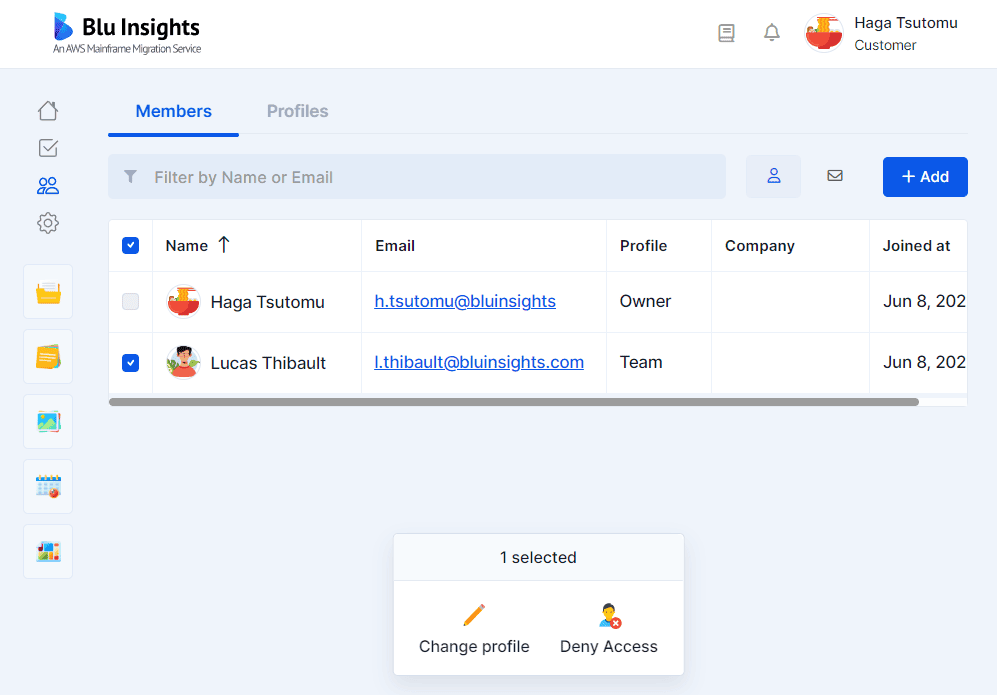This screenshot has height=695, width=997.
Task: Focus the Filter by Name or Email field
Action: click(430, 177)
